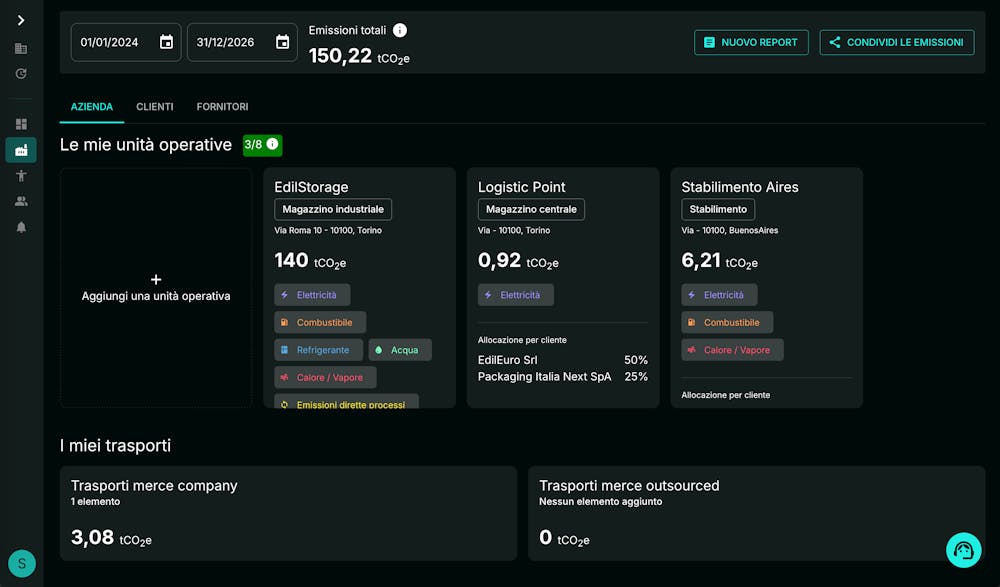Open the start date field 01/01/2024
1000x587 pixels.
[x=110, y=42]
